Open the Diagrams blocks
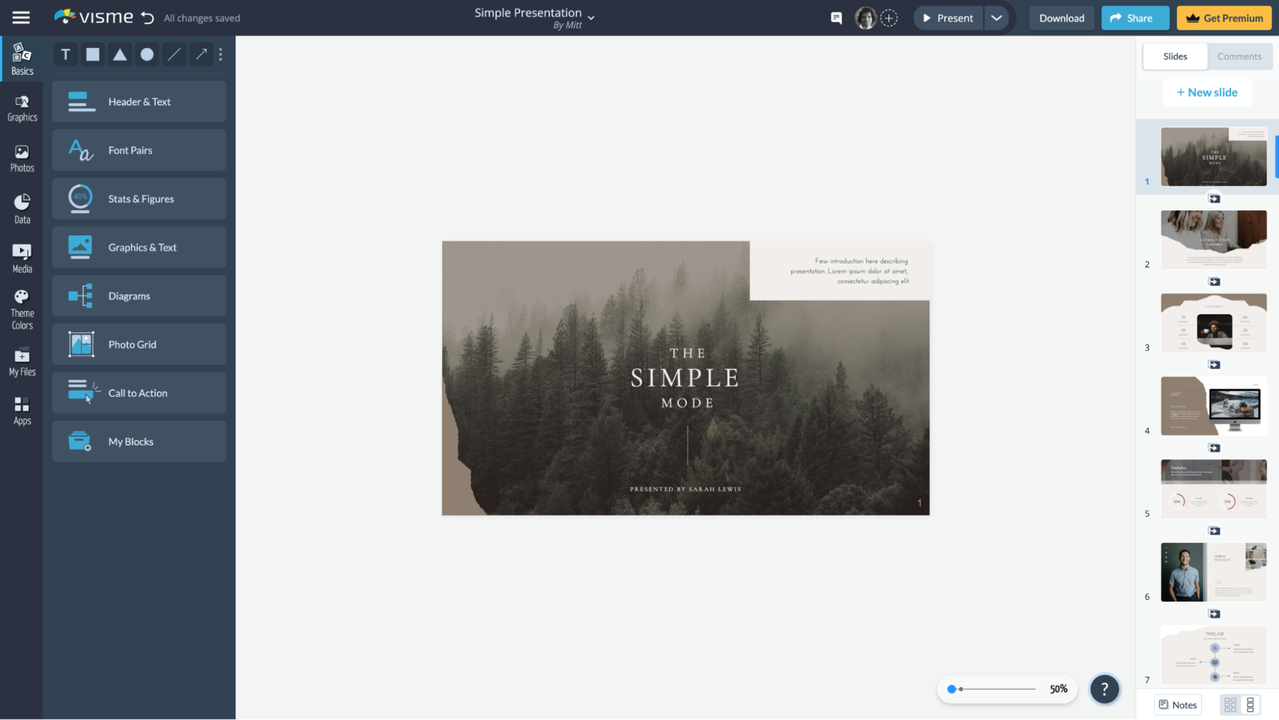This screenshot has height=720, width=1279. (x=139, y=296)
